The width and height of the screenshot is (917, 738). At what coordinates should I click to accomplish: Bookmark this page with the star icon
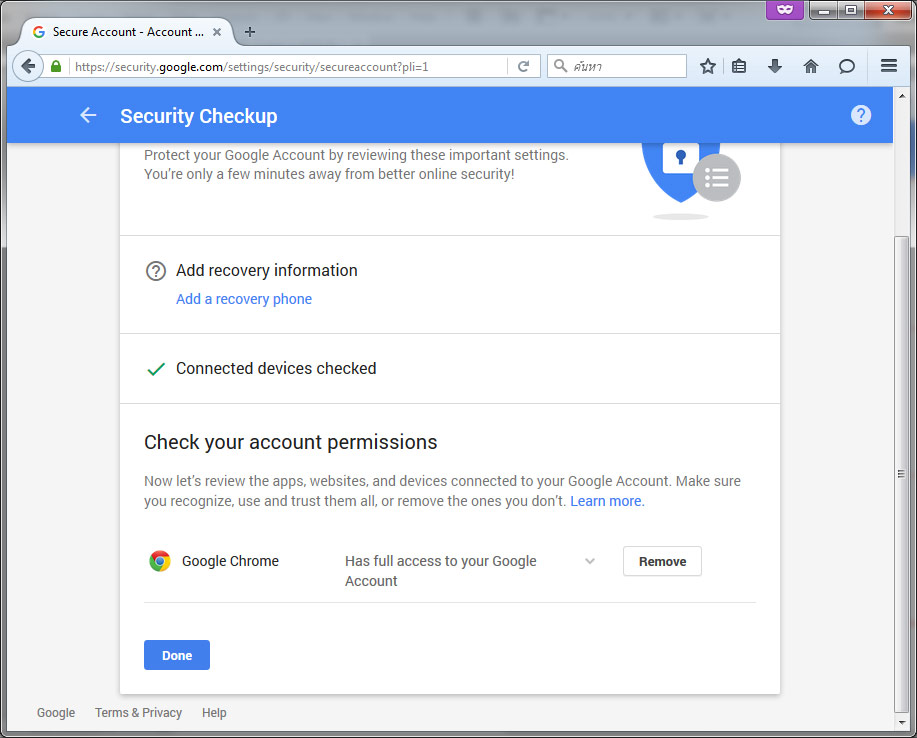(708, 66)
